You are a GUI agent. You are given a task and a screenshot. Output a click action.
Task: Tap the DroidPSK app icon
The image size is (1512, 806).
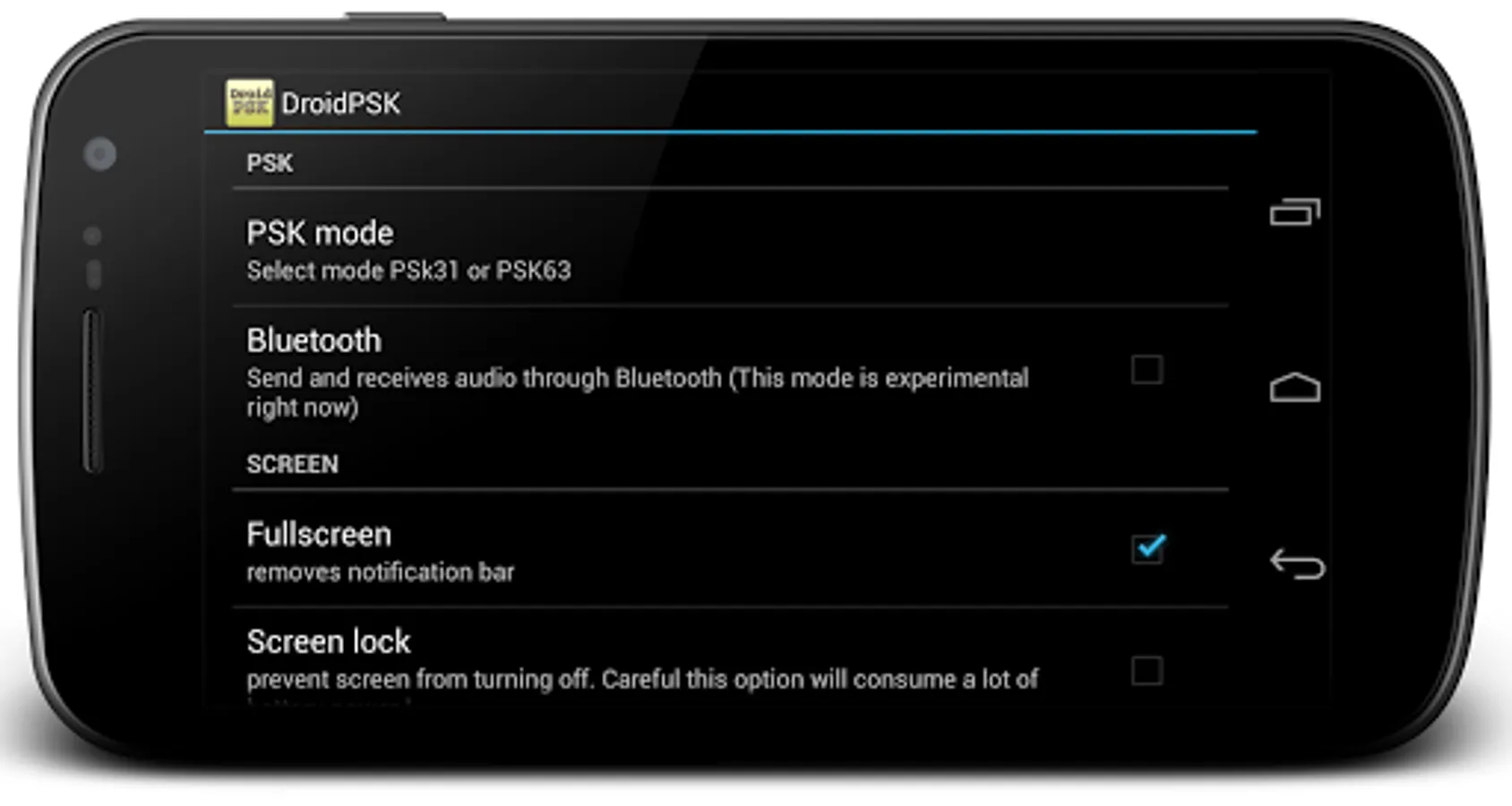point(249,102)
